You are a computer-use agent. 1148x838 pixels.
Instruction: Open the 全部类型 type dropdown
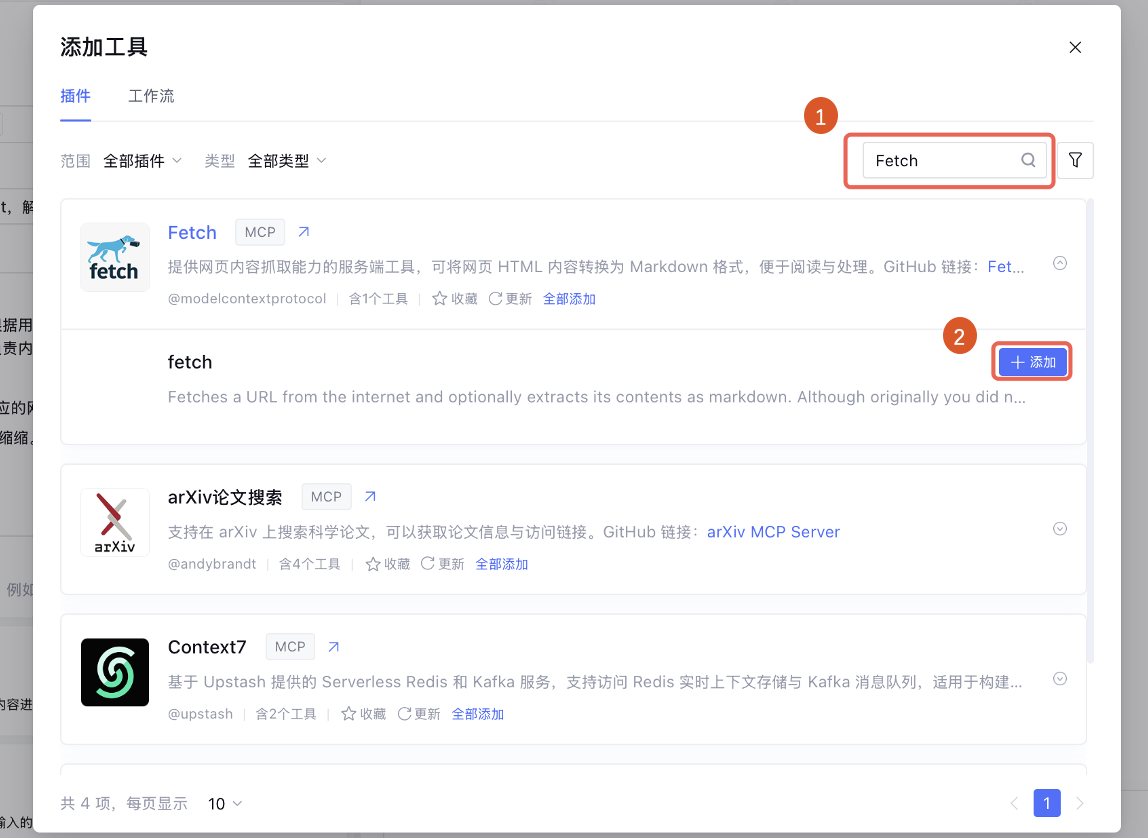(x=287, y=161)
